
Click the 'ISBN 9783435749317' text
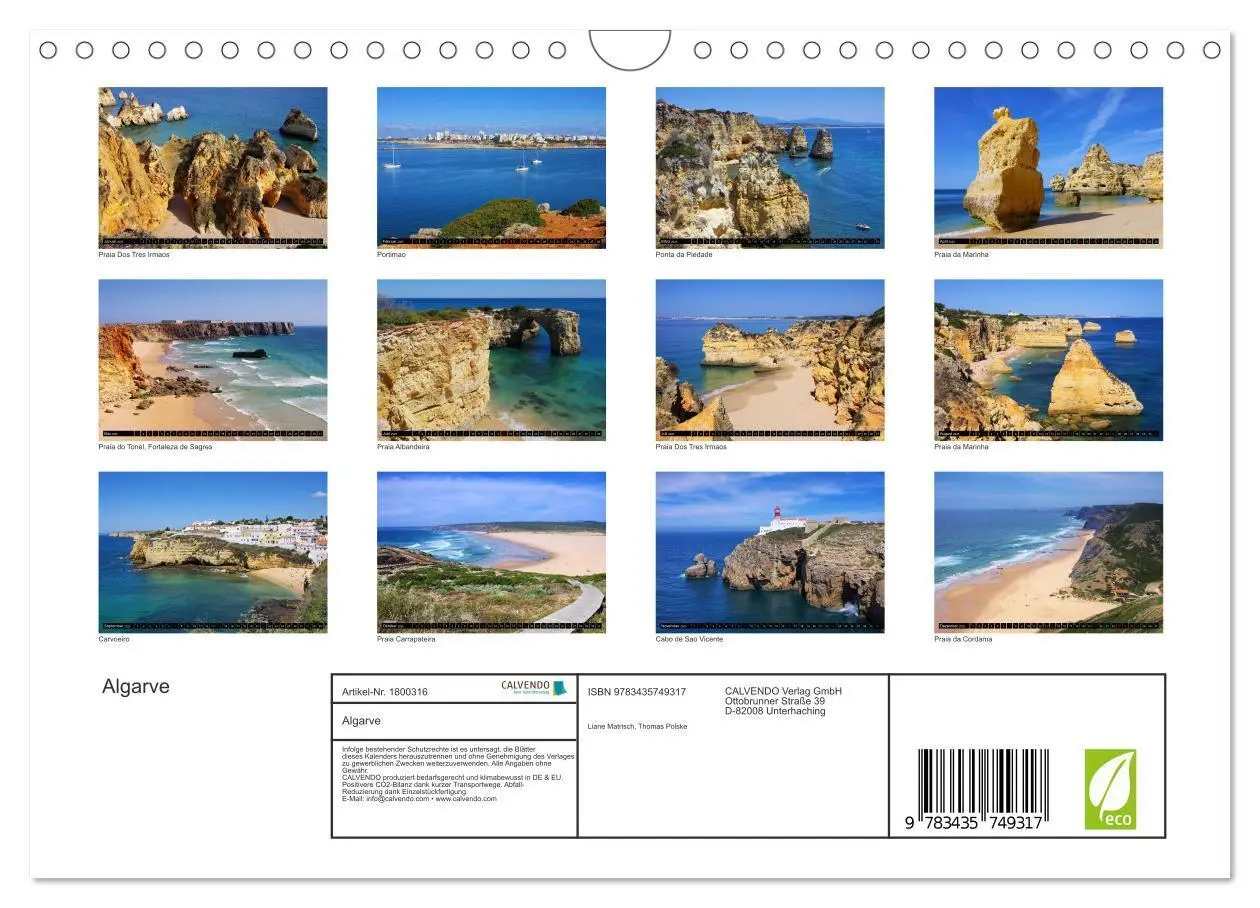coord(637,692)
